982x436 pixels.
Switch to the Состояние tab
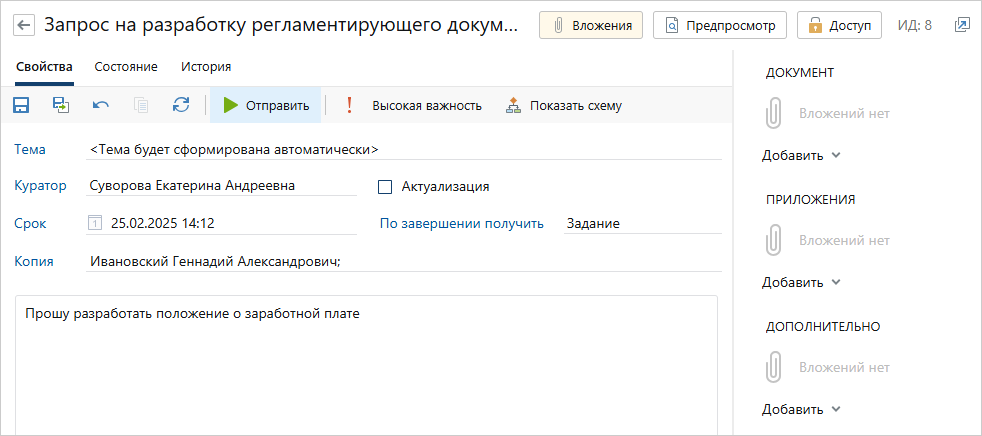(126, 66)
